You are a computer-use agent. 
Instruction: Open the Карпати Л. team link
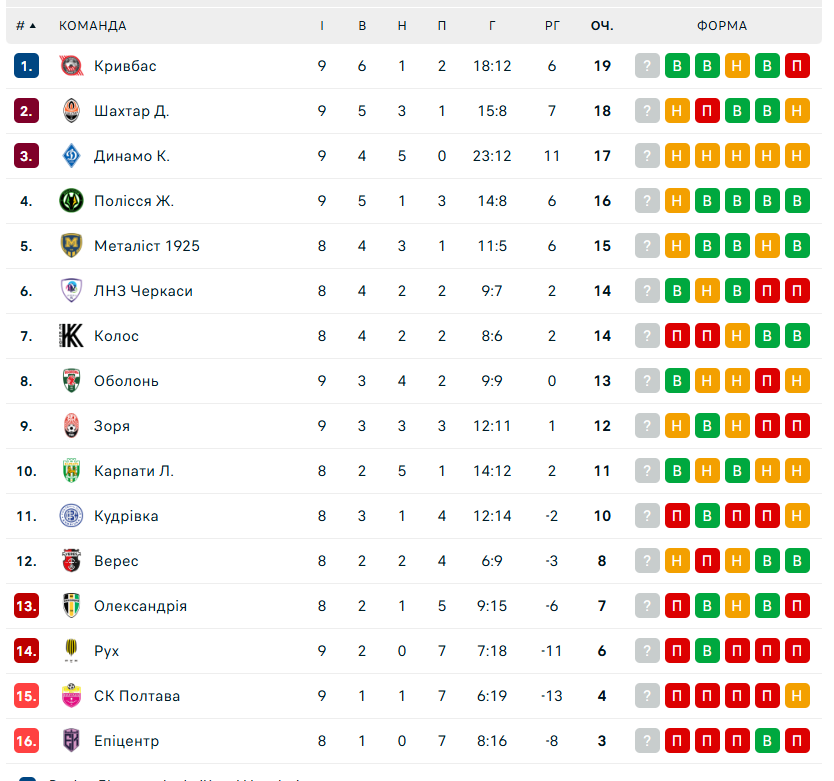pos(134,471)
